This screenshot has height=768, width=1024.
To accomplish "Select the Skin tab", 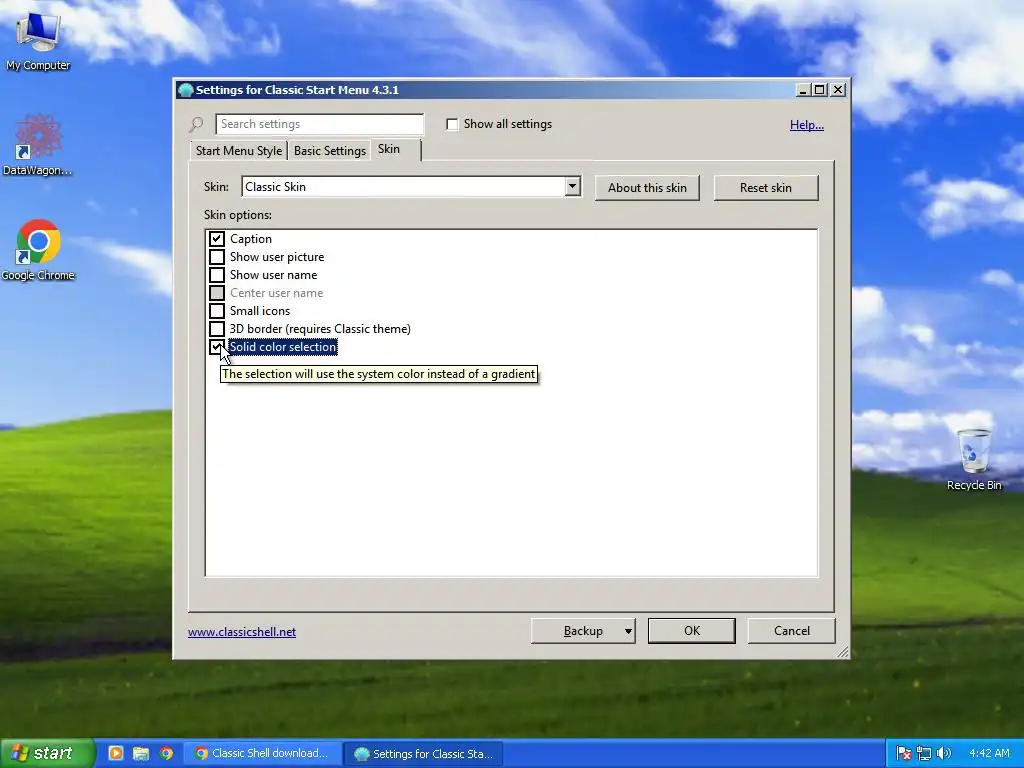I will pyautogui.click(x=396, y=150).
